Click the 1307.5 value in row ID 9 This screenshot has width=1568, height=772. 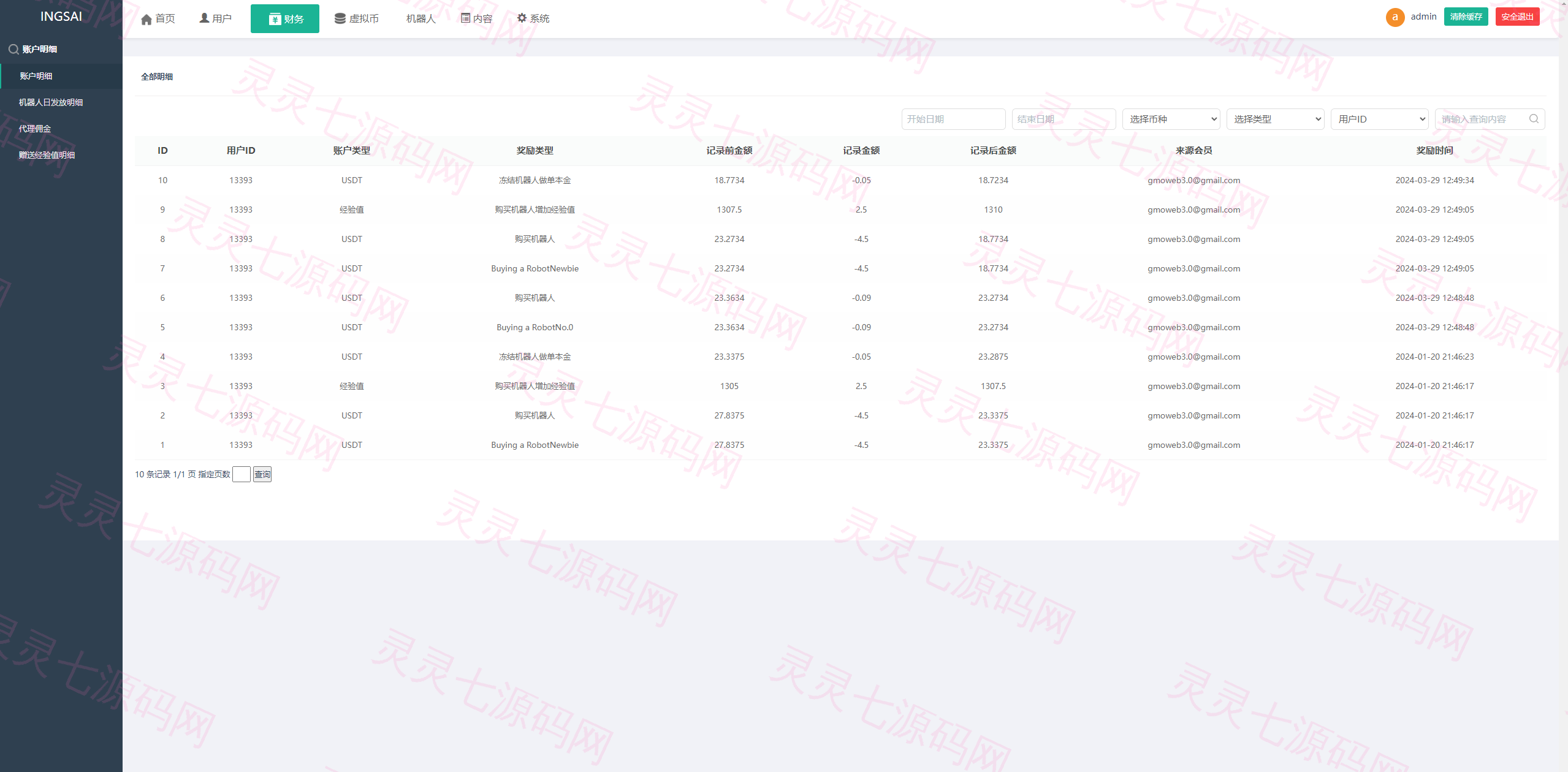(x=729, y=210)
